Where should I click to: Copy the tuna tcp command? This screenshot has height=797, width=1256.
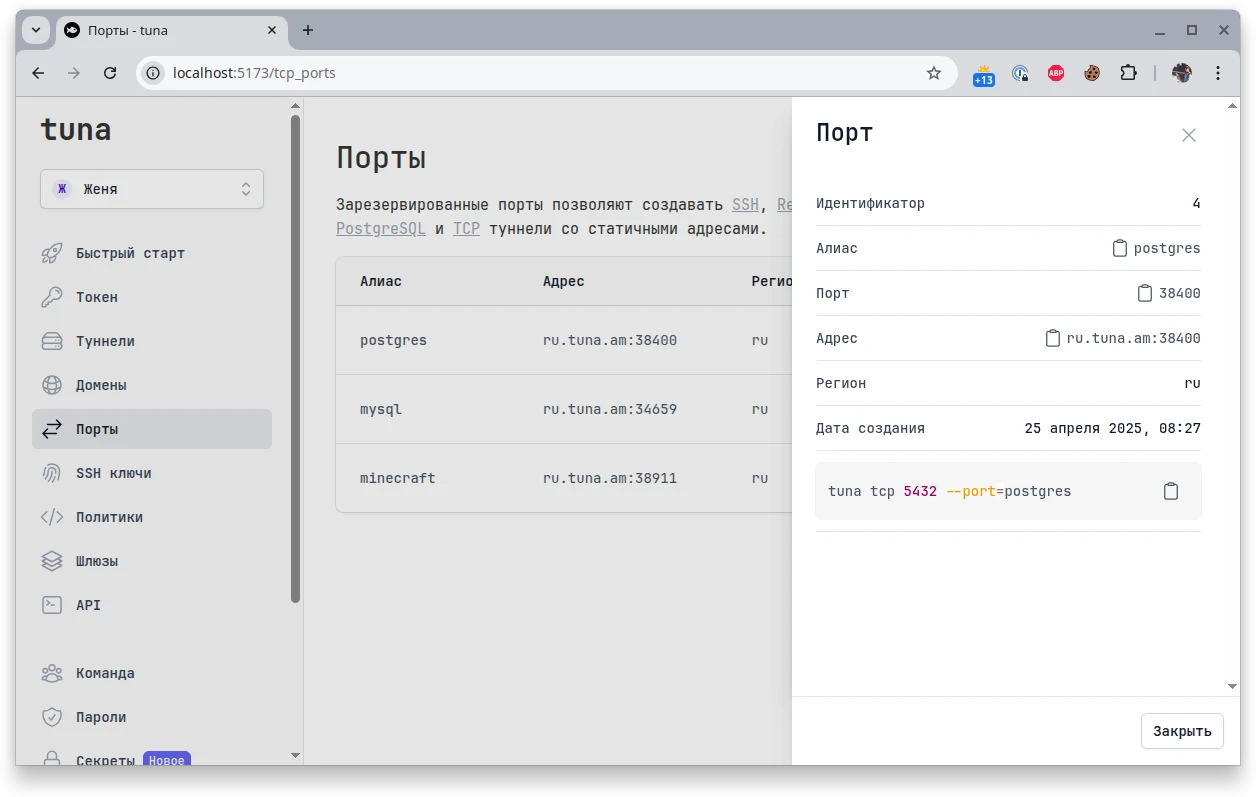(1171, 491)
